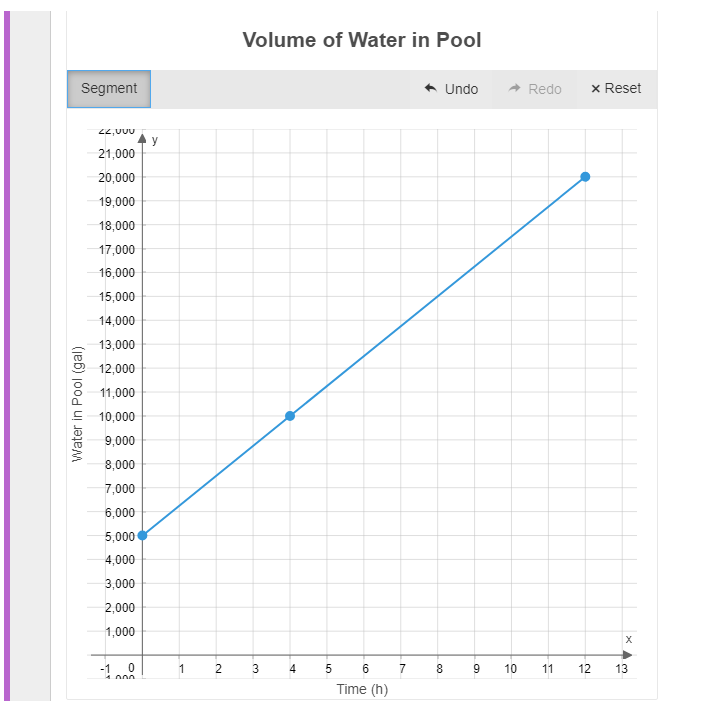
Task: Click the Undo arrow icon
Action: [431, 88]
